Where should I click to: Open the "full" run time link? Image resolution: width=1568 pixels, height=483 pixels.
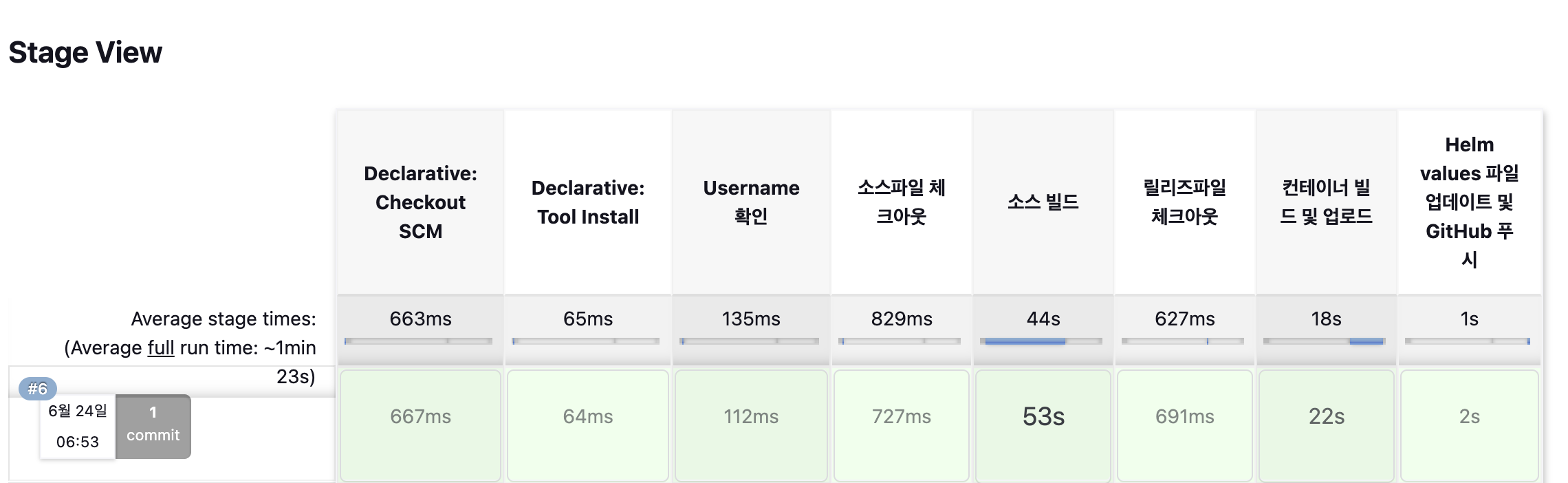(160, 348)
